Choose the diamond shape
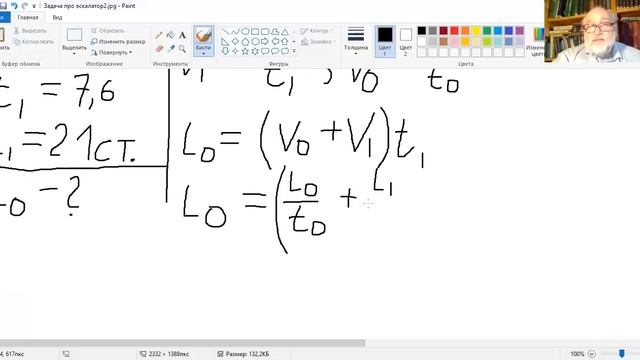Screen dimensions: 640x360 pyautogui.click(x=235, y=41)
